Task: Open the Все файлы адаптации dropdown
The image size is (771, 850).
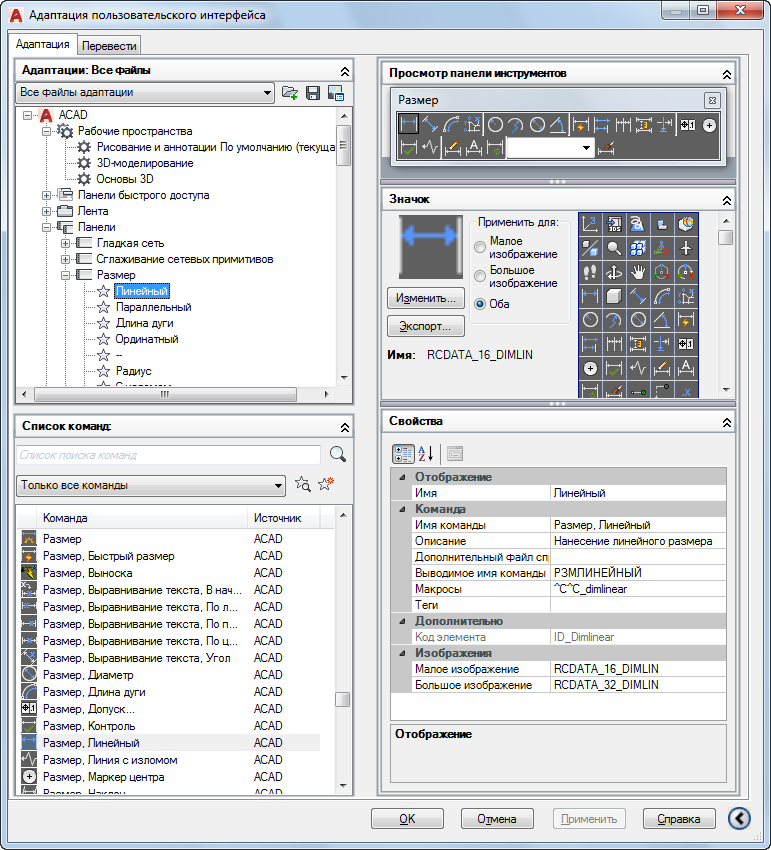Action: (x=145, y=93)
